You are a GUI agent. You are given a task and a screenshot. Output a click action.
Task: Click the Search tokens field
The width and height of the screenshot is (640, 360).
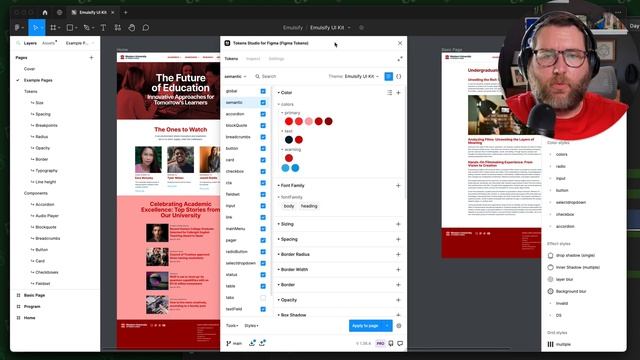click(288, 76)
